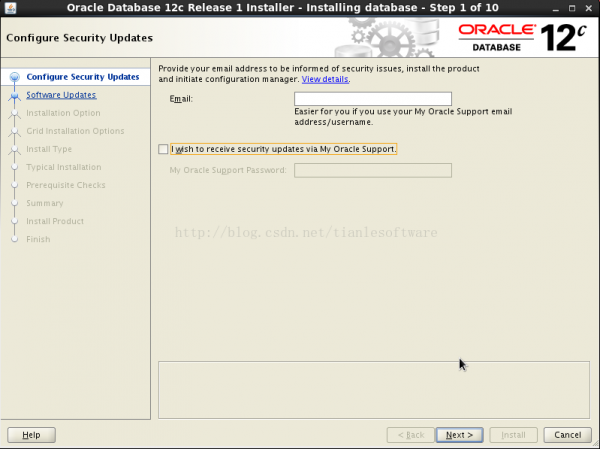Click the Summary step label
Viewport: 600px width, 449px height.
(x=44, y=203)
